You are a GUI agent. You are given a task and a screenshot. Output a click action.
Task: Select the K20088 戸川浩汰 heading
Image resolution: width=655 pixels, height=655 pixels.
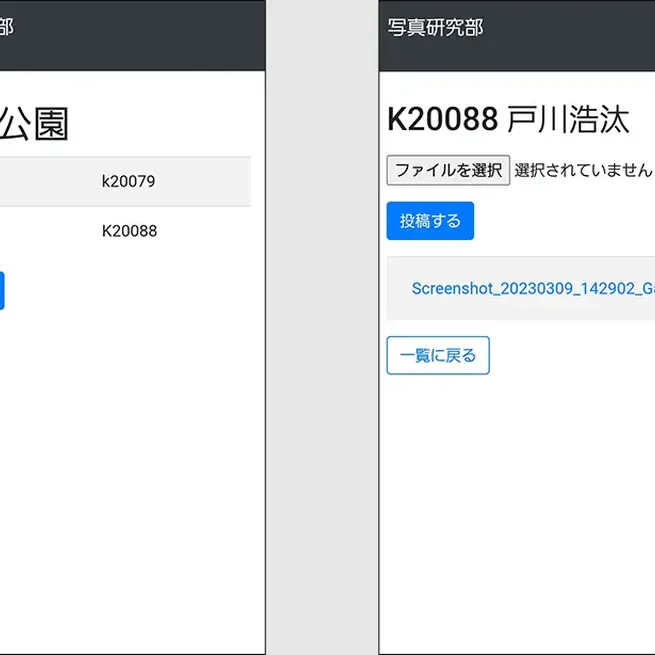coord(508,119)
